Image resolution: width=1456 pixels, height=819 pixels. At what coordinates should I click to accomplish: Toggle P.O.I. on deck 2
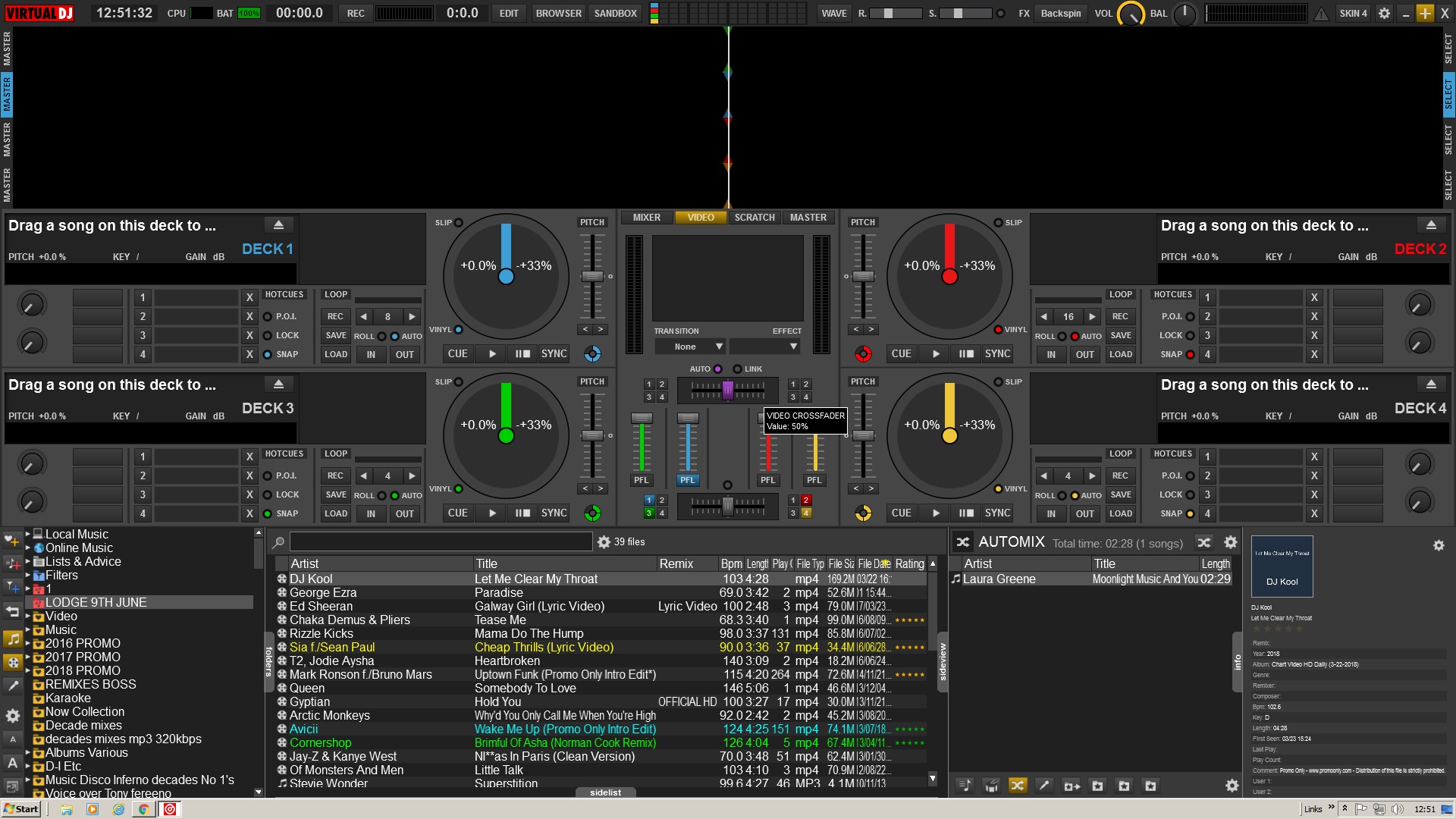[1190, 317]
